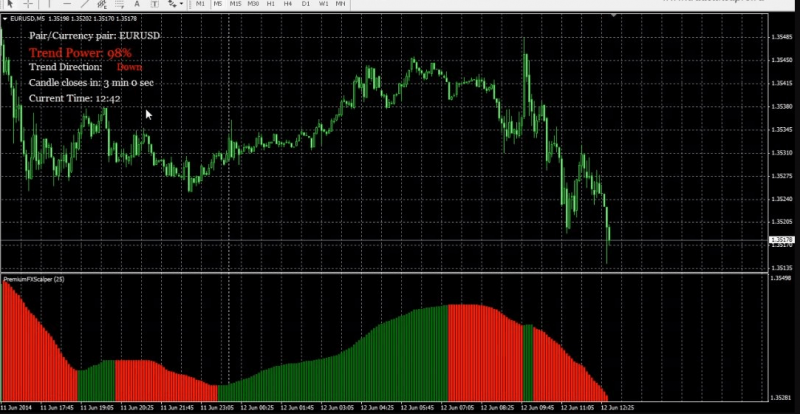800x414 pixels.
Task: Activate the crosshair tool
Action: [x=27, y=4]
